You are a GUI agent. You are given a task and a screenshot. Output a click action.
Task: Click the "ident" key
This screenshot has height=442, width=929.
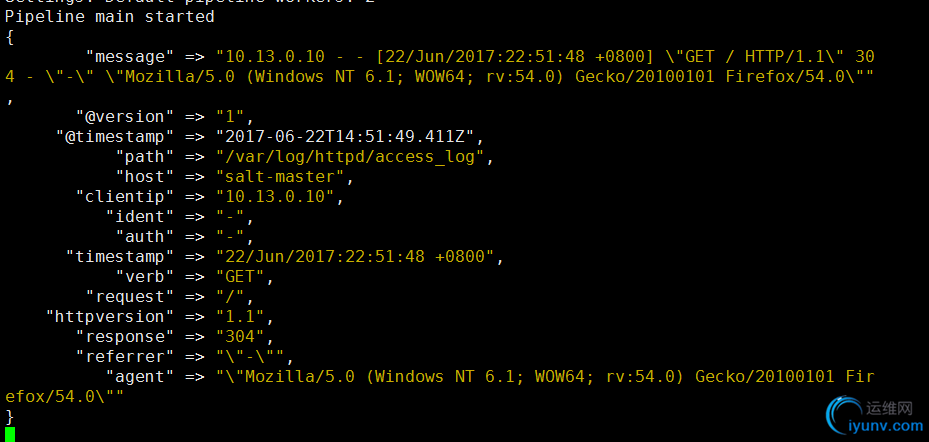coord(139,217)
